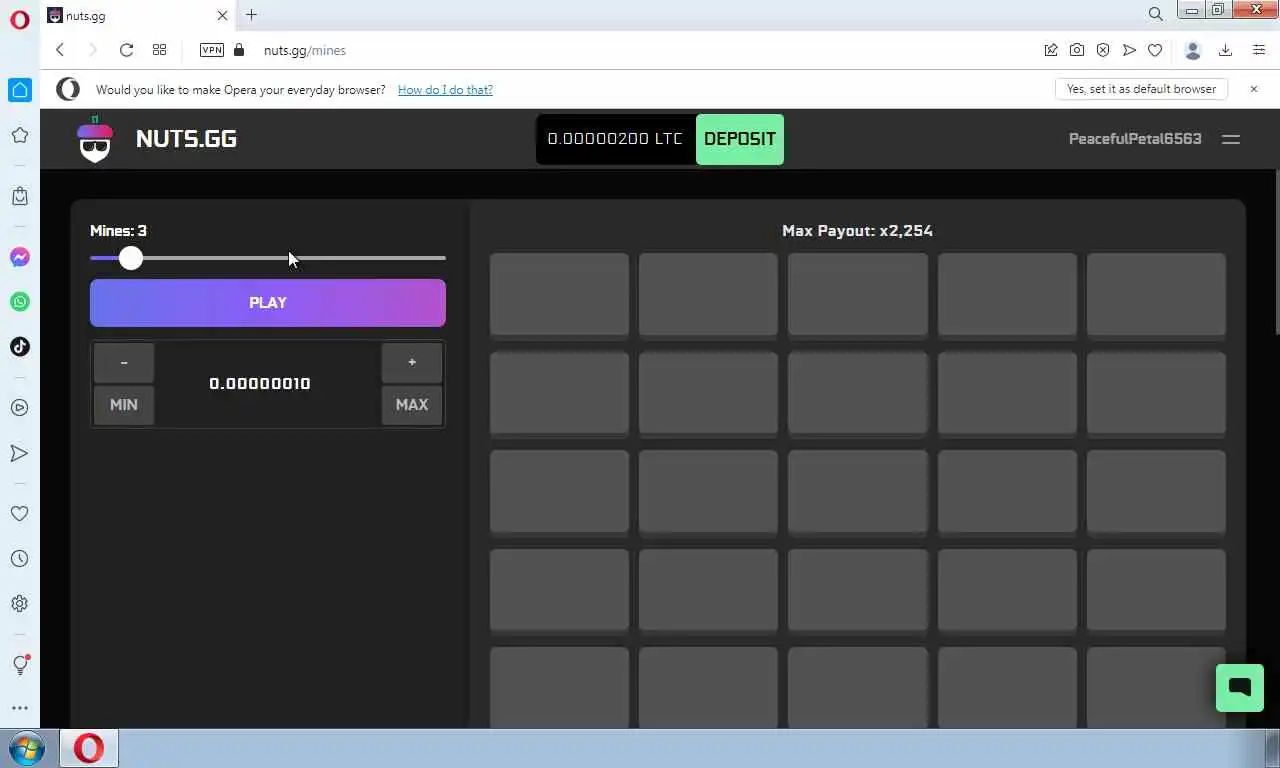Select the nuts.gg browser tab
1280x768 pixels.
tap(137, 15)
